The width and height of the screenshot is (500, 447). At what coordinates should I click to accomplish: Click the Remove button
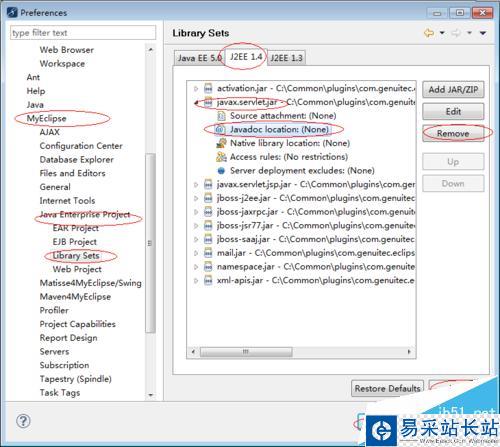click(x=453, y=133)
